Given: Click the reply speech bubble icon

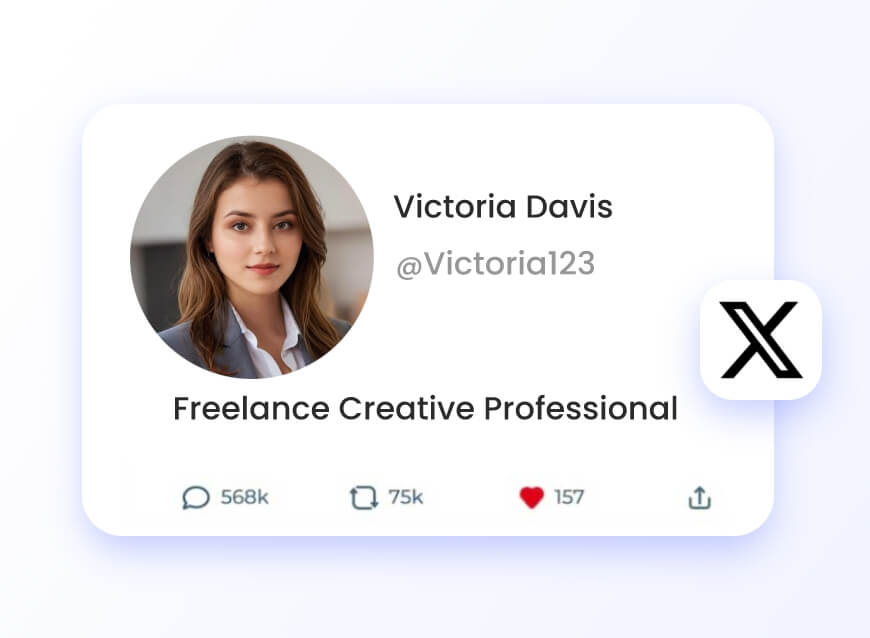Looking at the screenshot, I should [x=196, y=498].
